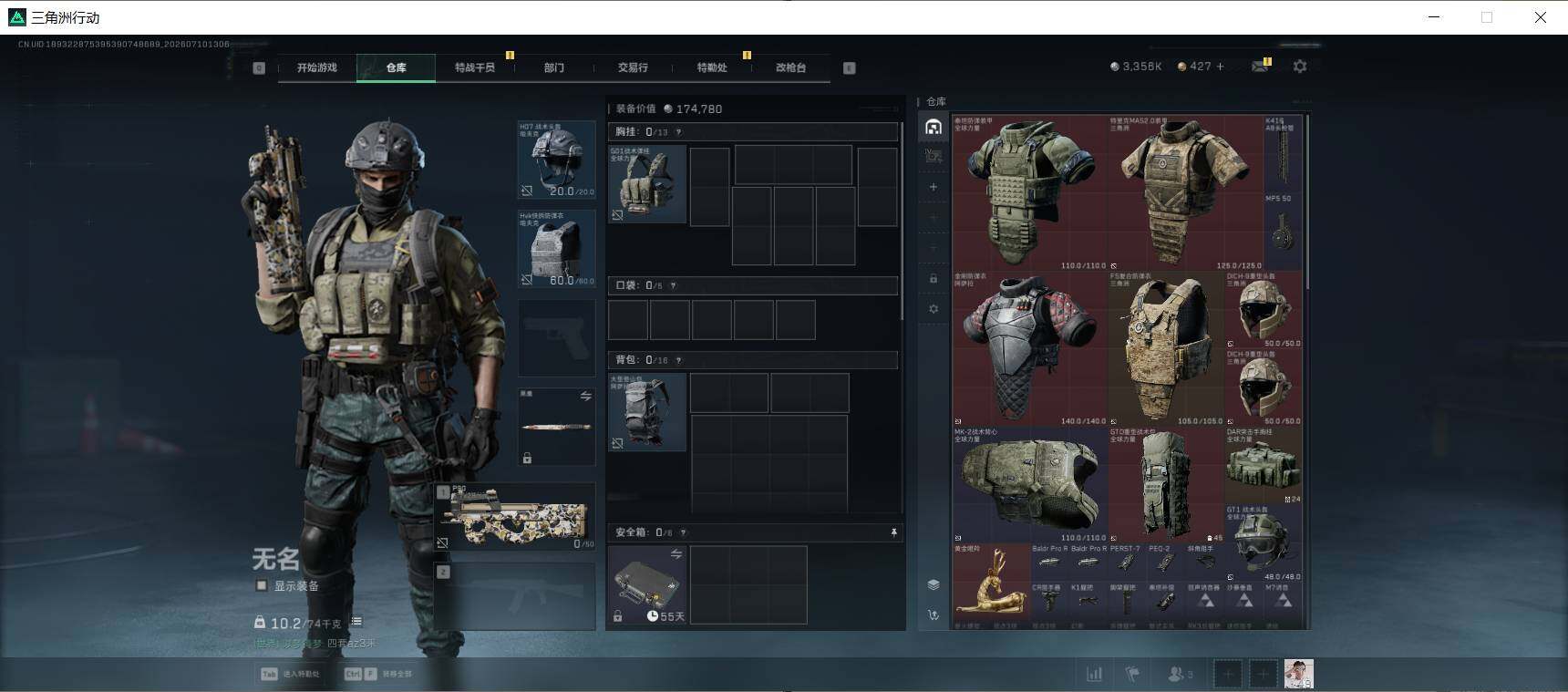Screen dimensions: 1568x692
Task: Click the plus button beside 427 currency
Action: click(x=1221, y=67)
